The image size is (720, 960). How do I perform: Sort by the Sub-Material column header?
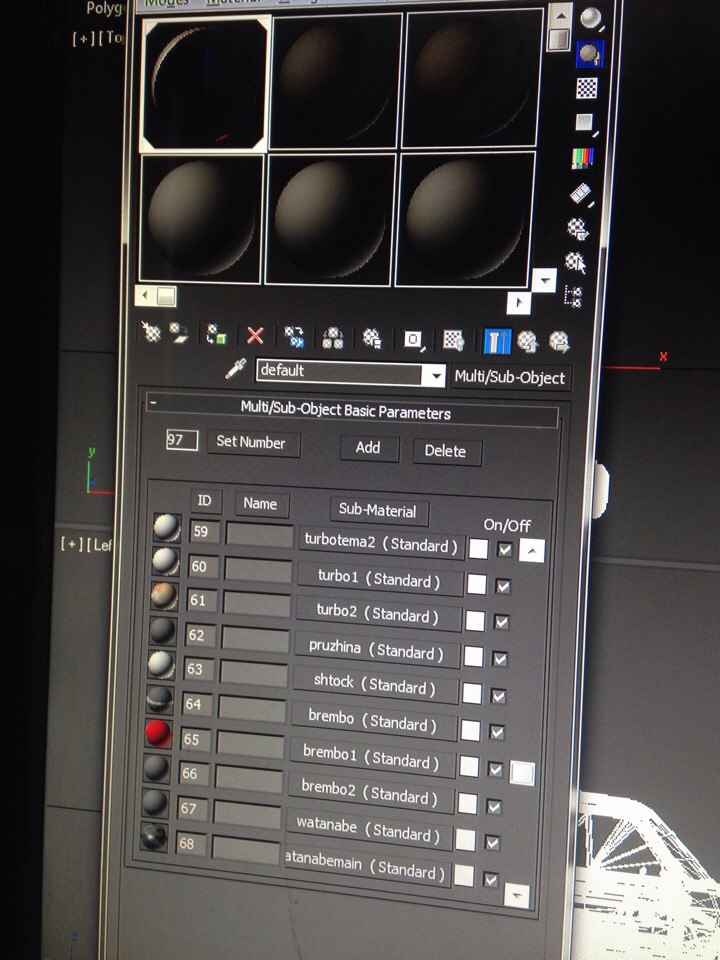pyautogui.click(x=379, y=511)
